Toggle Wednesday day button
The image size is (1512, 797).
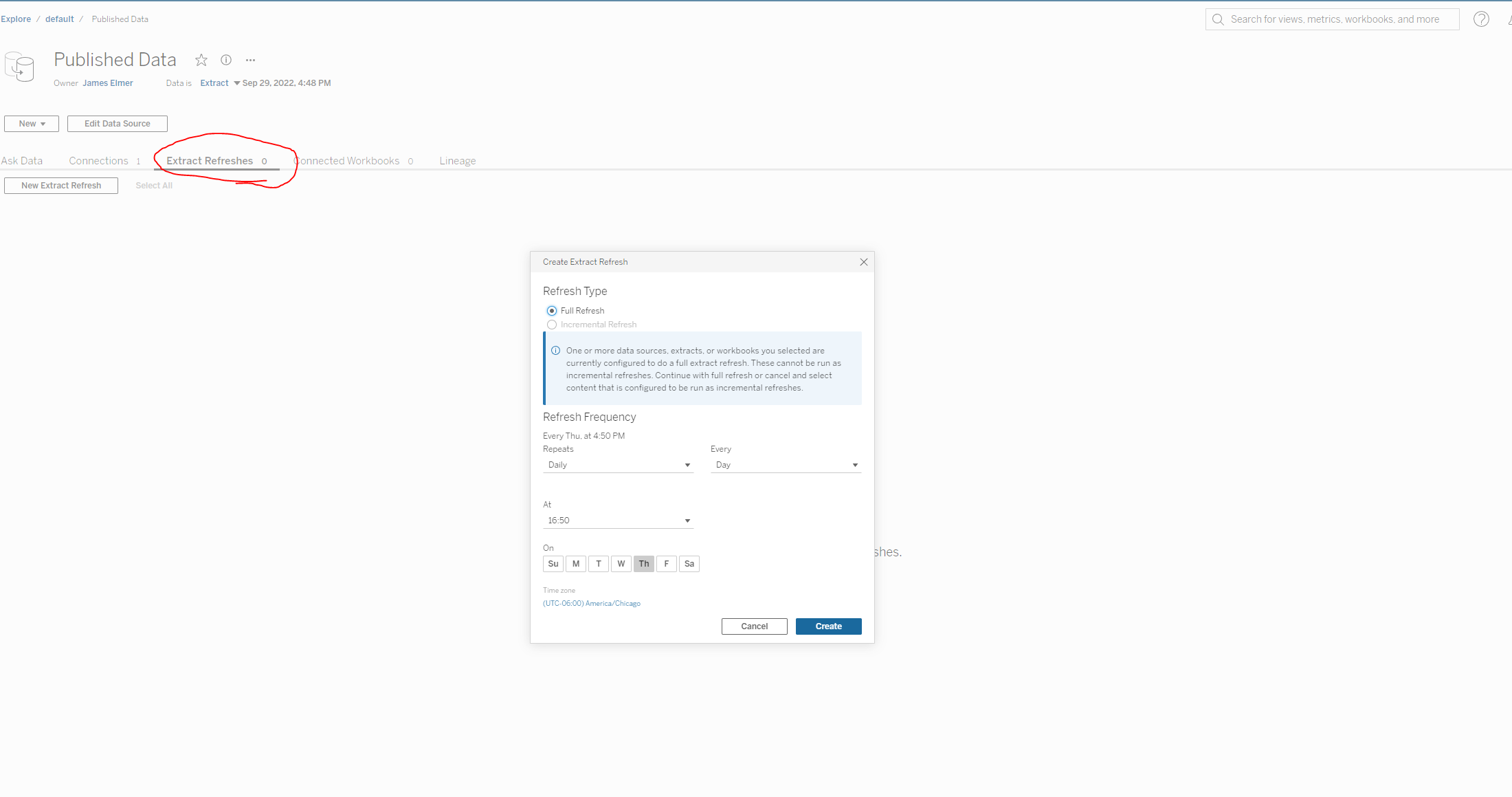click(621, 564)
